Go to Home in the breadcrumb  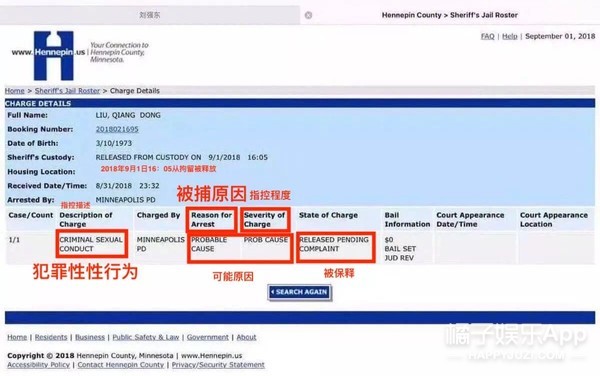click(x=15, y=91)
